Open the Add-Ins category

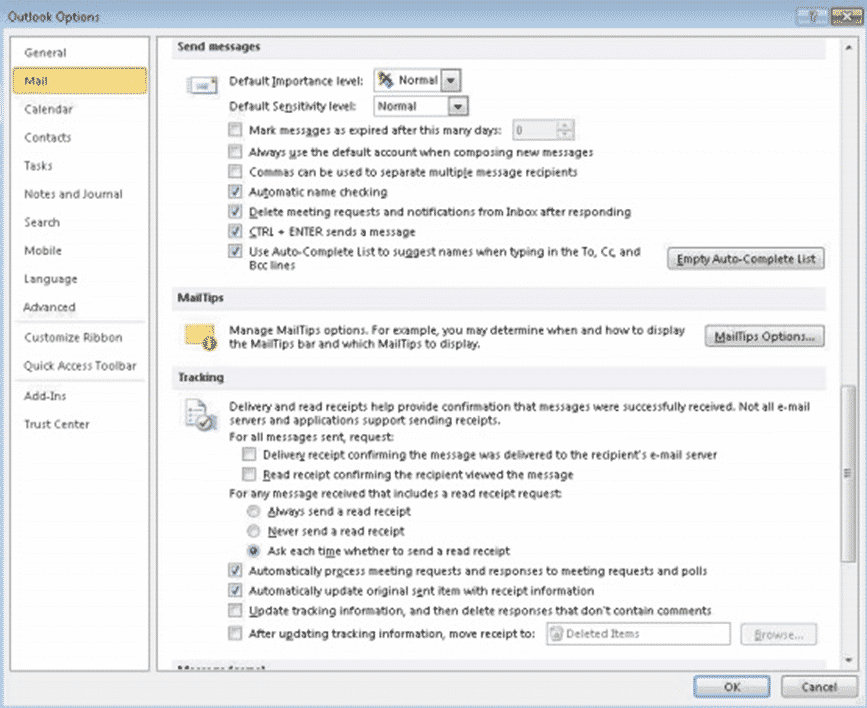click(80, 395)
